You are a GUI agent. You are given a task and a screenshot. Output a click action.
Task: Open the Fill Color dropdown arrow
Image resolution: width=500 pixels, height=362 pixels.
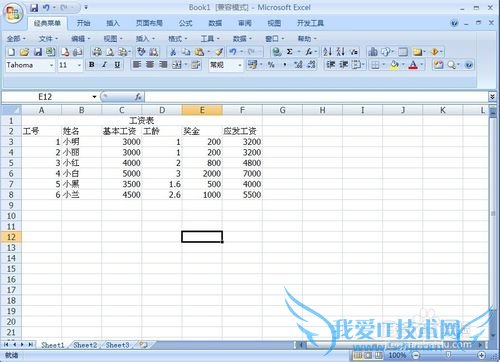click(403, 65)
